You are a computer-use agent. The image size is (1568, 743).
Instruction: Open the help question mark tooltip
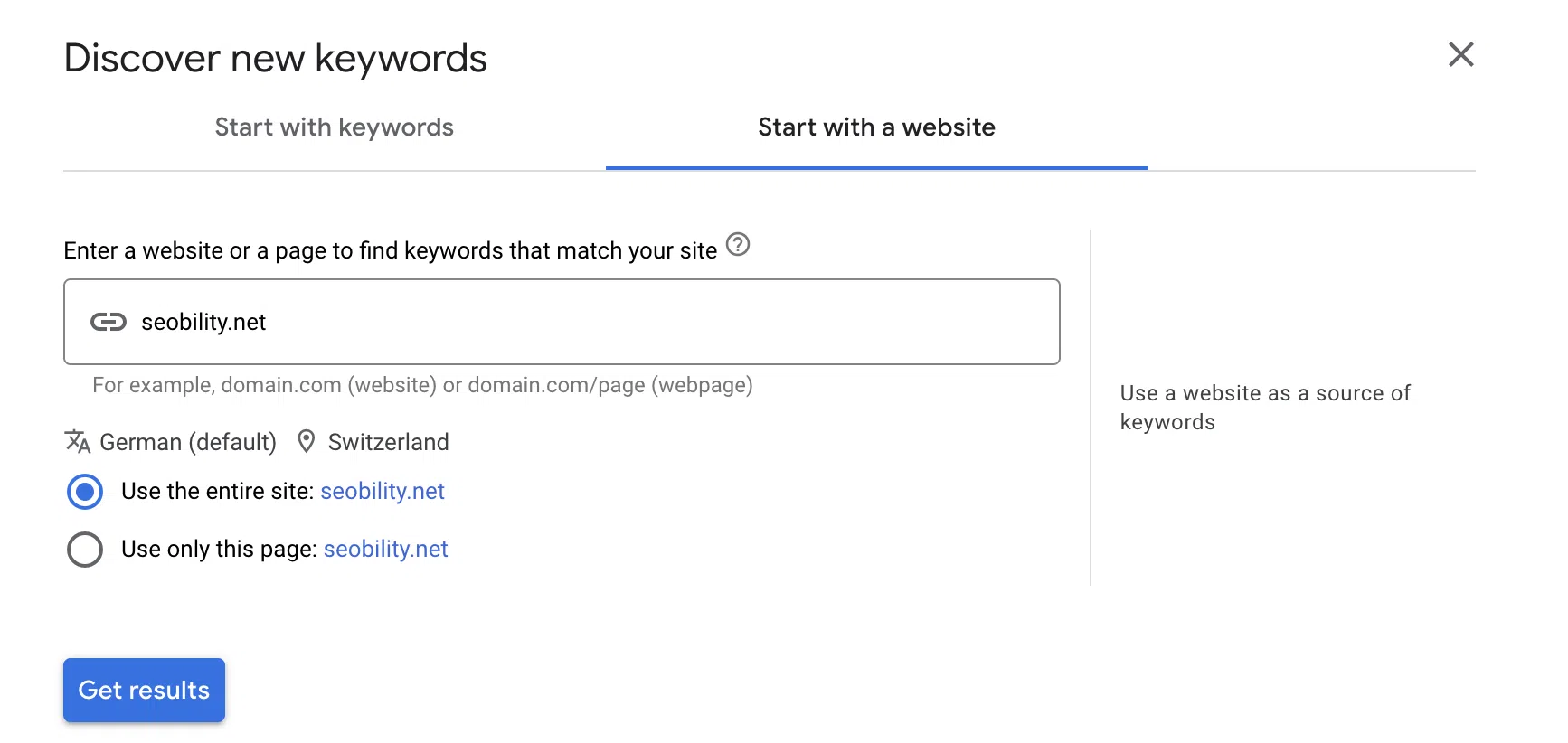(x=738, y=245)
